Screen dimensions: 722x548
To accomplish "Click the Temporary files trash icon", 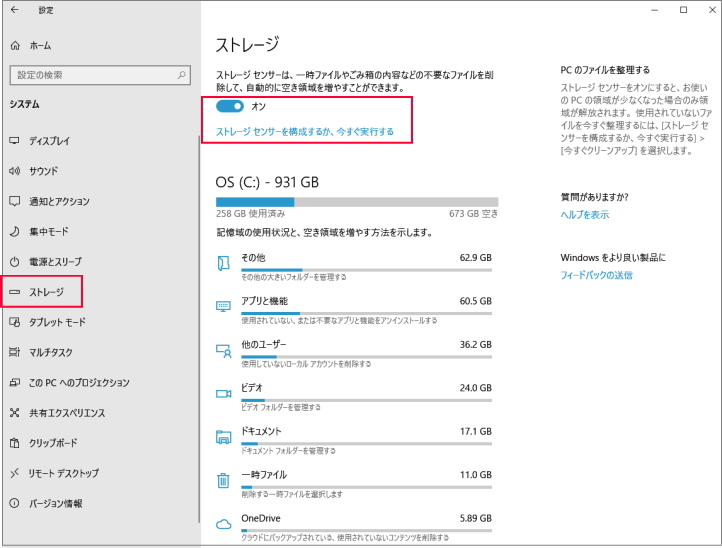I will click(x=224, y=480).
